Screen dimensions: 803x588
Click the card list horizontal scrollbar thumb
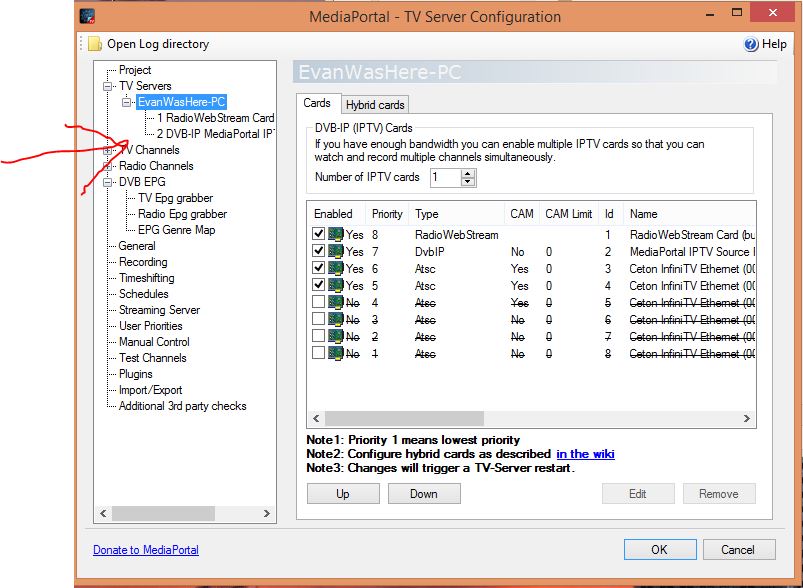(404, 418)
